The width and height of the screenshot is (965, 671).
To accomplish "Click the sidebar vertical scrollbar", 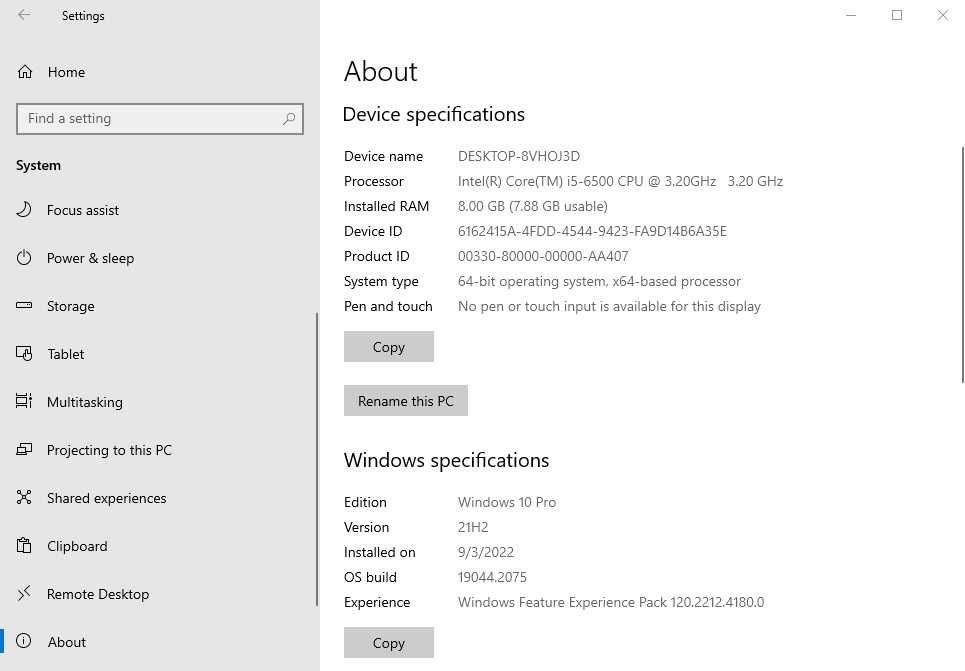I will pos(317,459).
